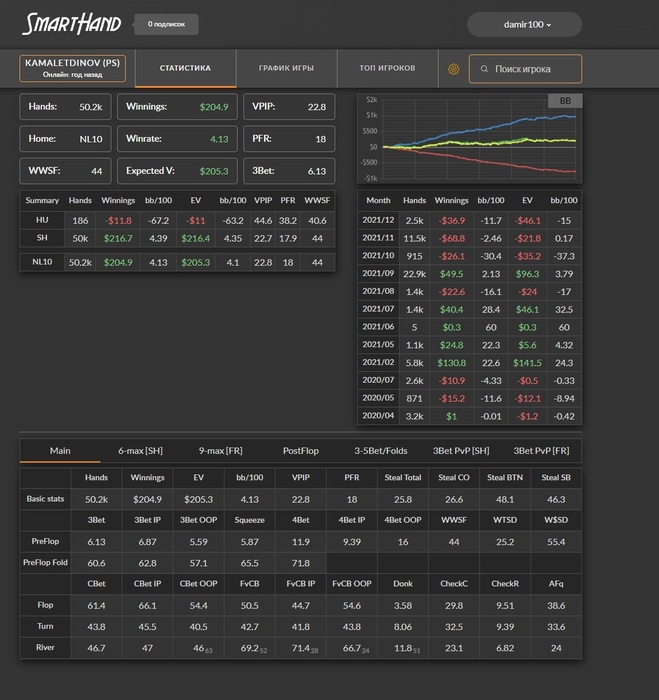Select the HU row in Summary
The width and height of the screenshot is (659, 700).
(177, 221)
